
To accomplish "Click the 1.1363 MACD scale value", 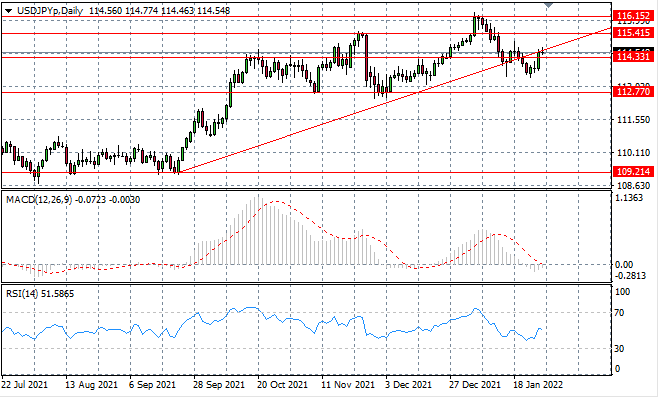I will click(x=629, y=198).
